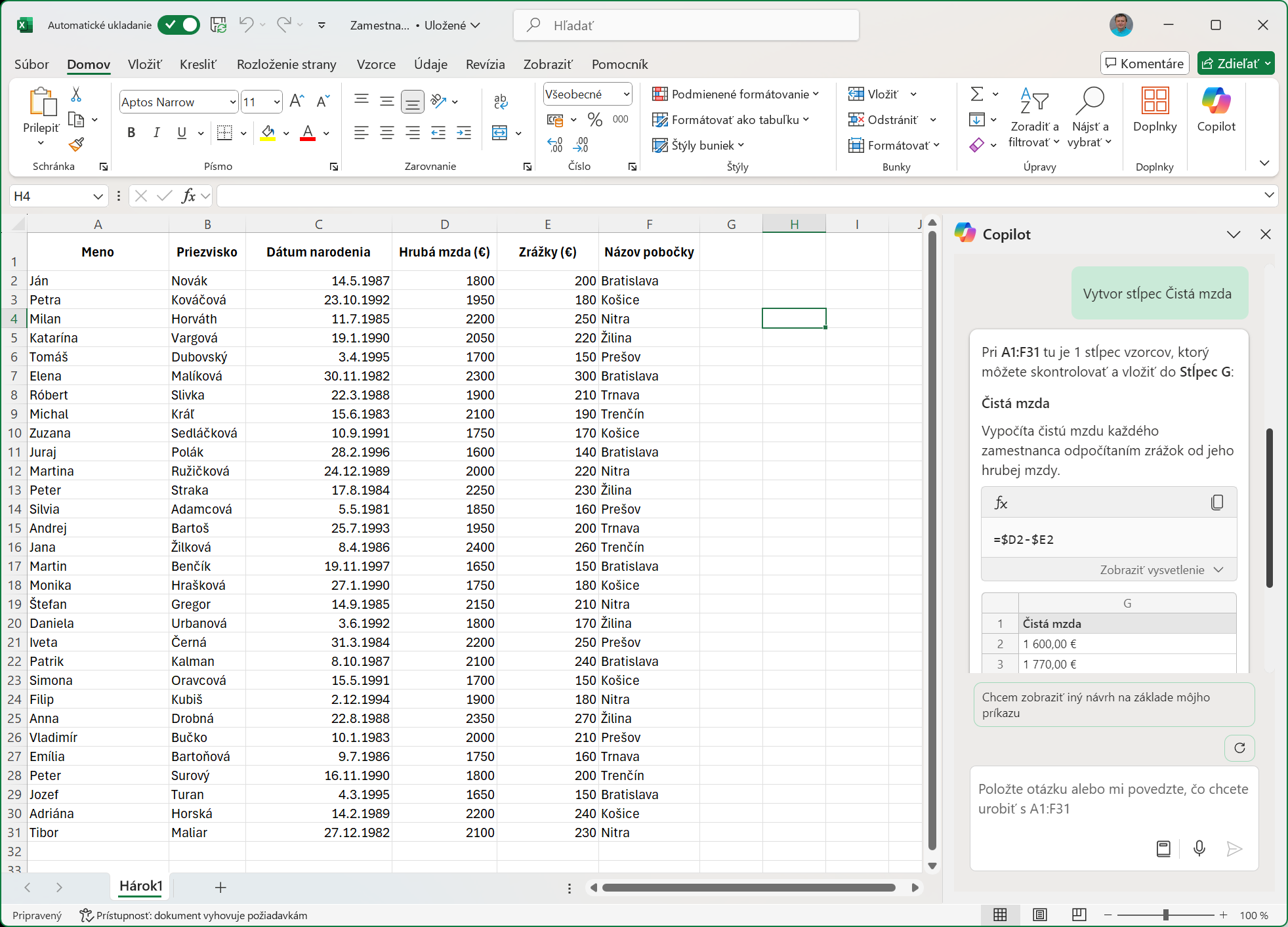Viewport: 1288px width, 927px height.
Task: Copy the Copilot formula with copy icon
Action: click(x=1216, y=503)
